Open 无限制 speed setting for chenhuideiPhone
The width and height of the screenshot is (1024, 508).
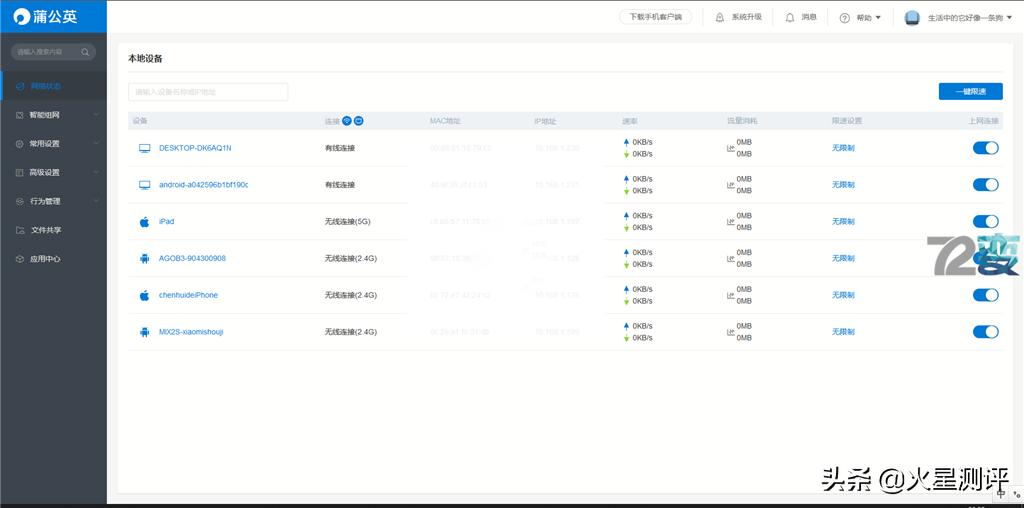pyautogui.click(x=843, y=295)
